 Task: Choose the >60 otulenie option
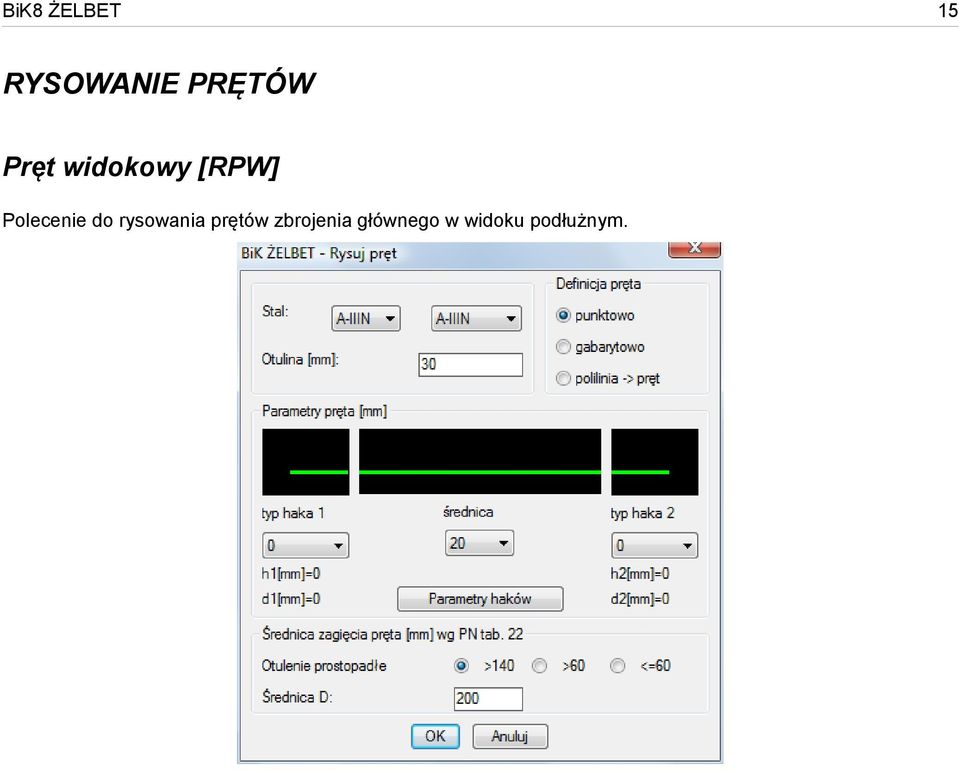click(539, 666)
